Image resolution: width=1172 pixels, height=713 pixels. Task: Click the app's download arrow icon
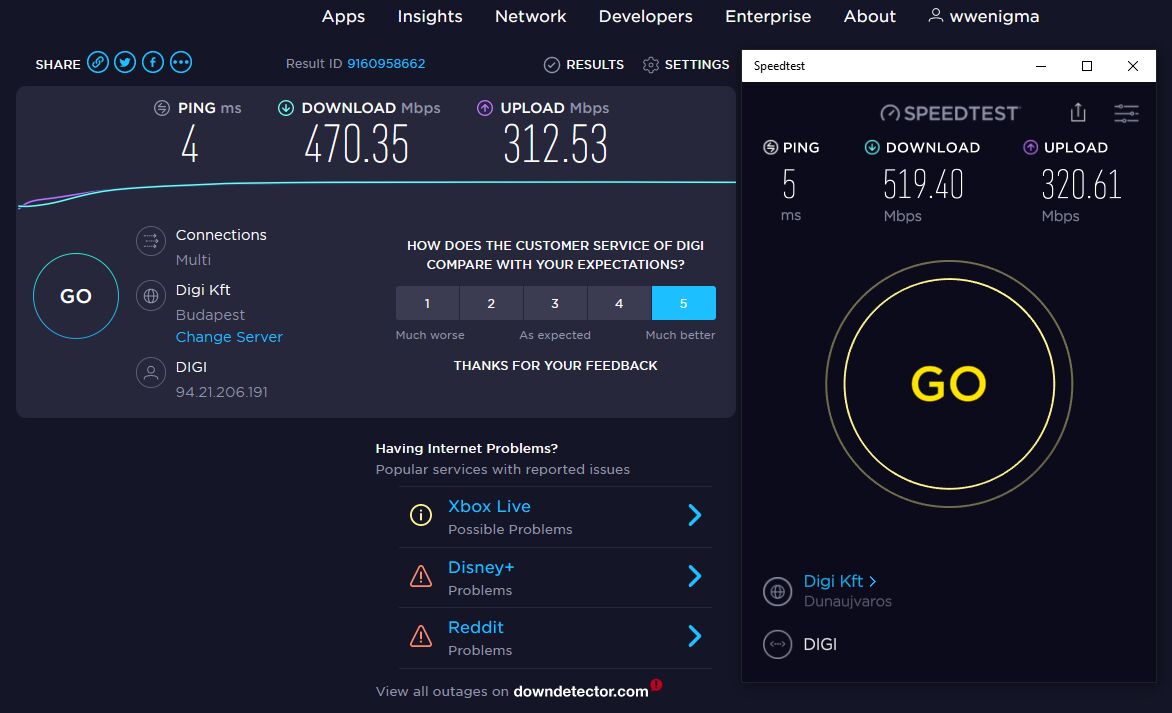872,147
